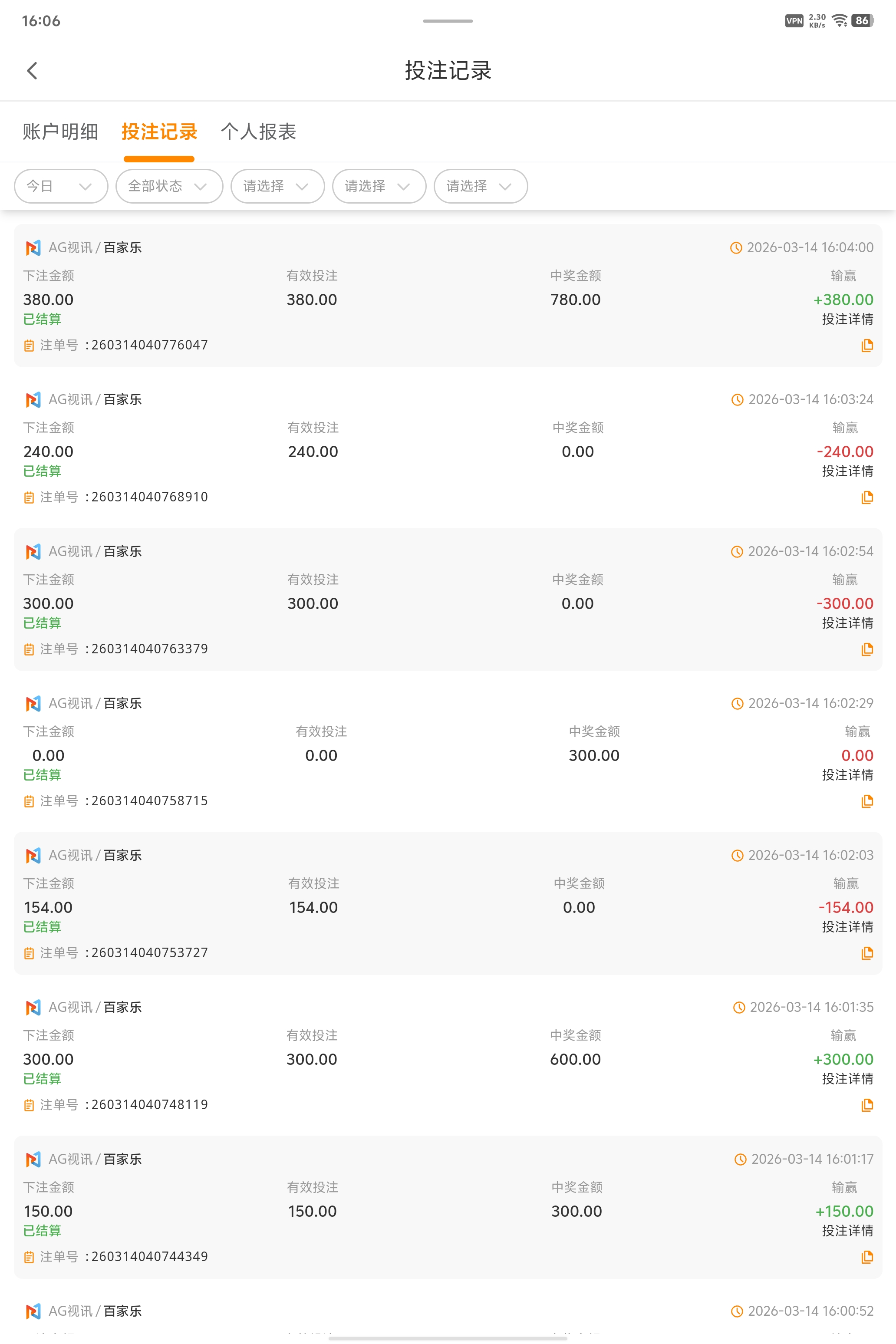Open the first 请选择 dropdown

(x=277, y=186)
